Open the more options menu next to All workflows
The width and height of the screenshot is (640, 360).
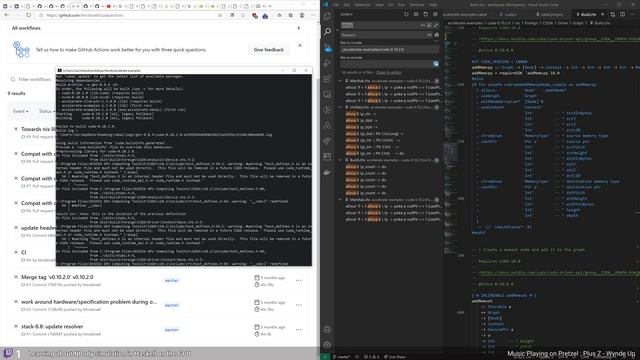[x=299, y=28]
